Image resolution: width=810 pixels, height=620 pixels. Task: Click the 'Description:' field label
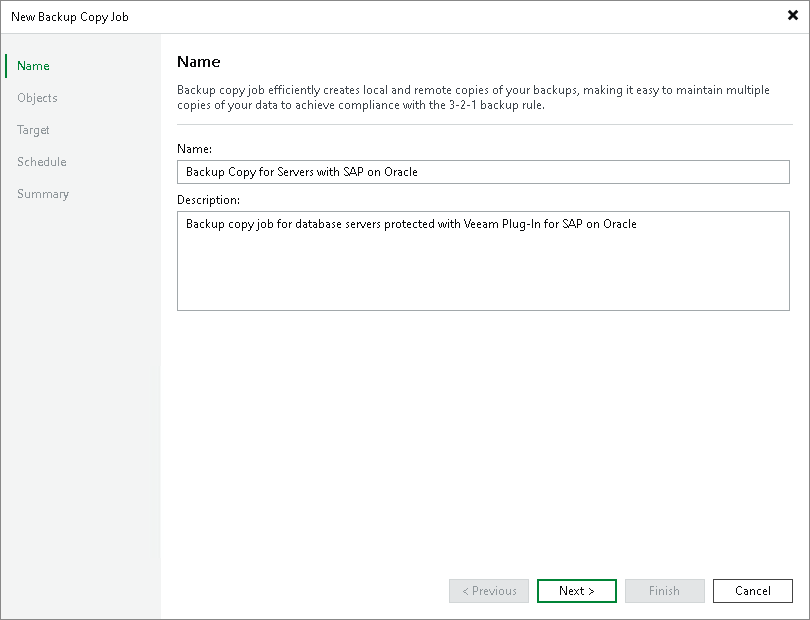208,200
